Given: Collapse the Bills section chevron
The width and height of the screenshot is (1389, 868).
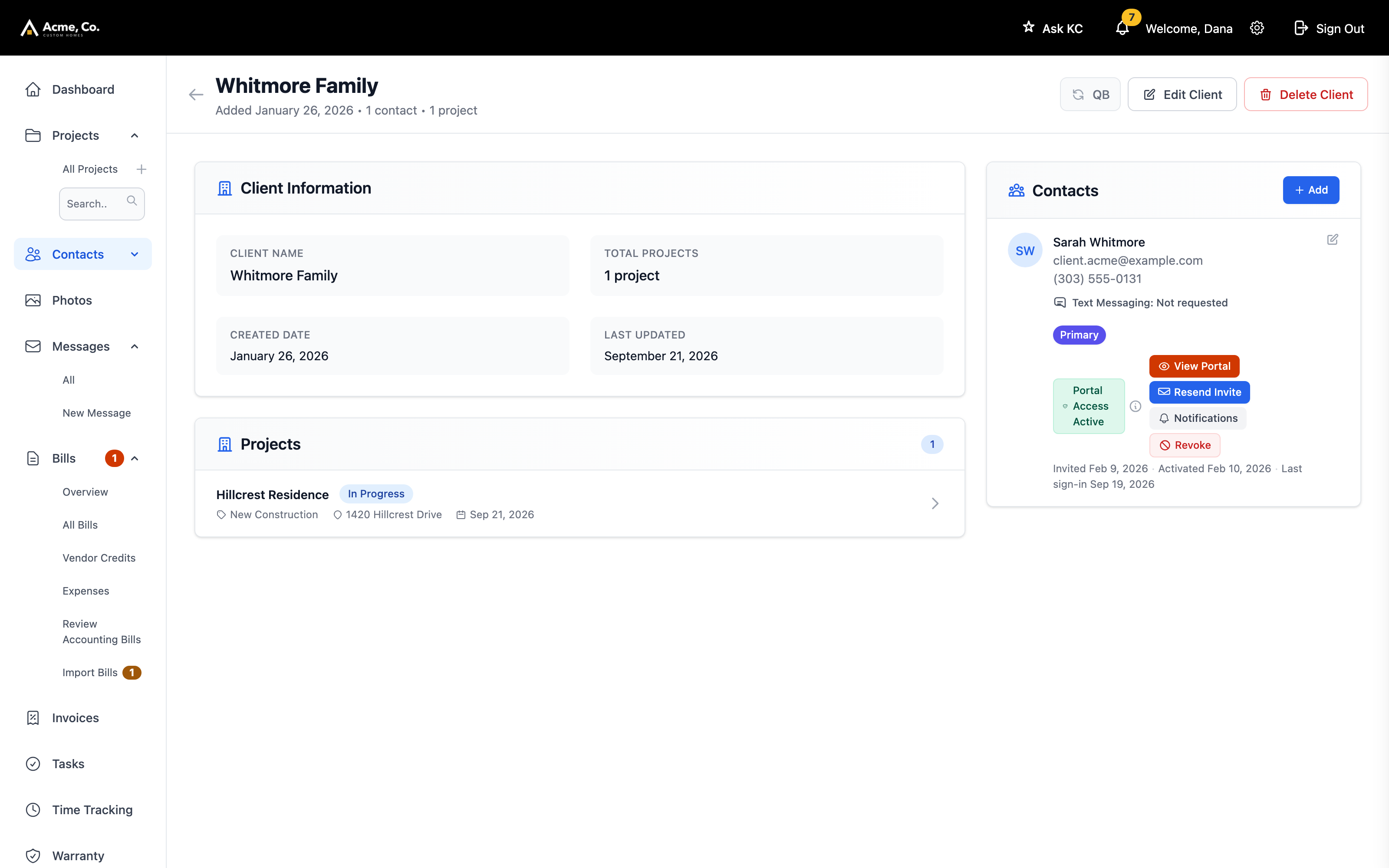Looking at the screenshot, I should point(134,458).
